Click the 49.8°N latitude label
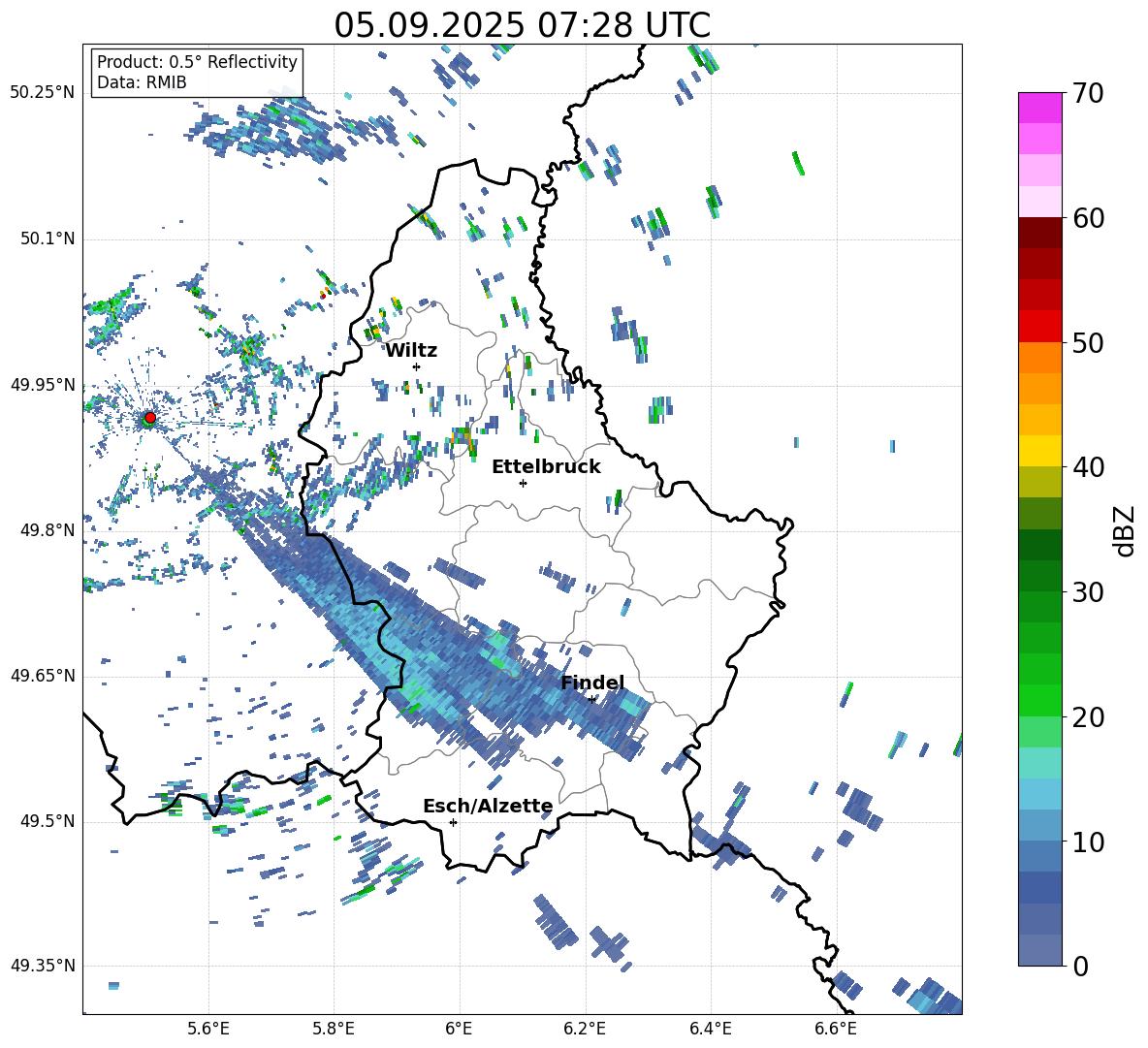The width and height of the screenshot is (1148, 1048). pos(48,530)
